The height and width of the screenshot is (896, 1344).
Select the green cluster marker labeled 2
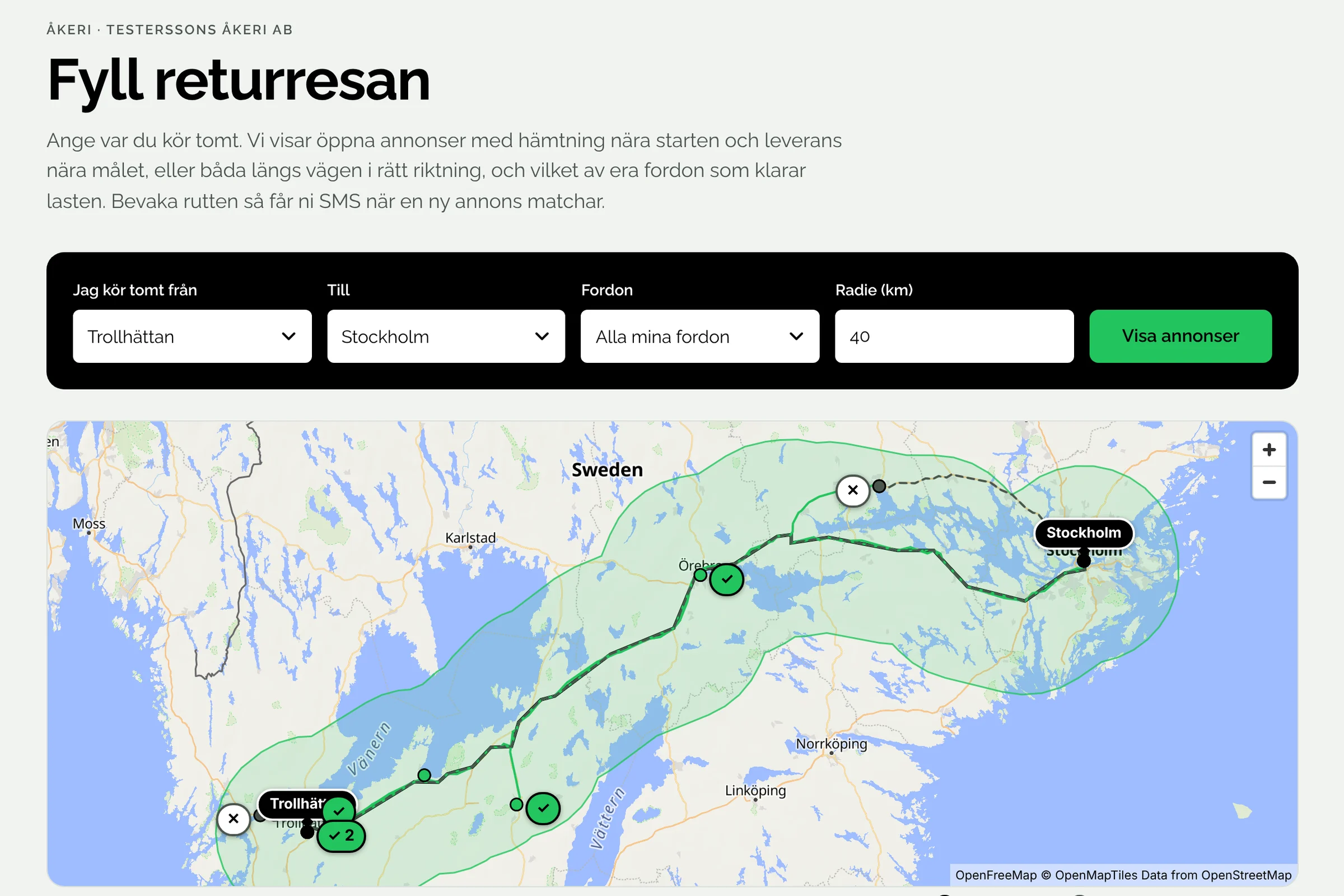point(341,836)
